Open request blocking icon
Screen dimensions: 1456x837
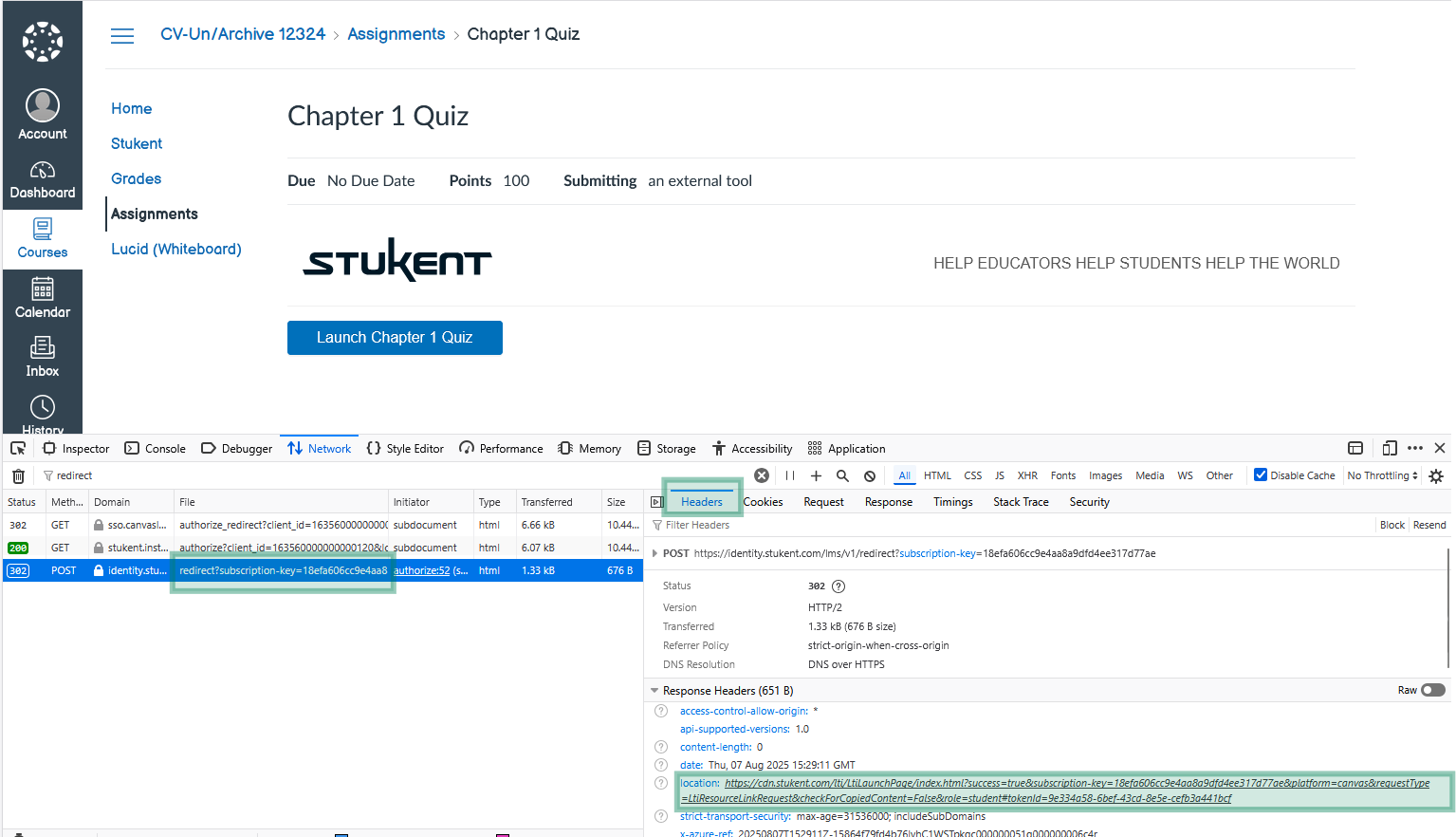870,476
